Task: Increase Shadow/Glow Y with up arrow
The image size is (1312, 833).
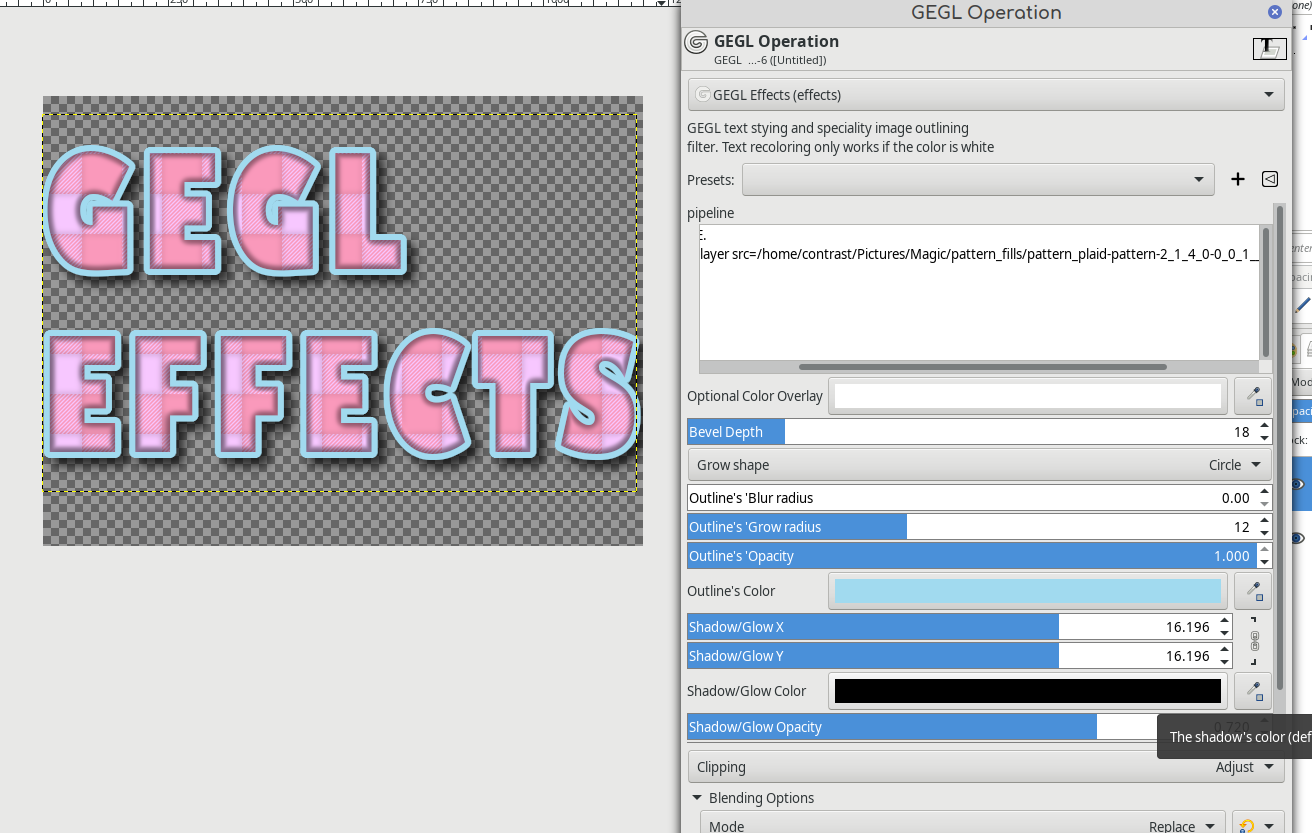Action: tap(1224, 650)
